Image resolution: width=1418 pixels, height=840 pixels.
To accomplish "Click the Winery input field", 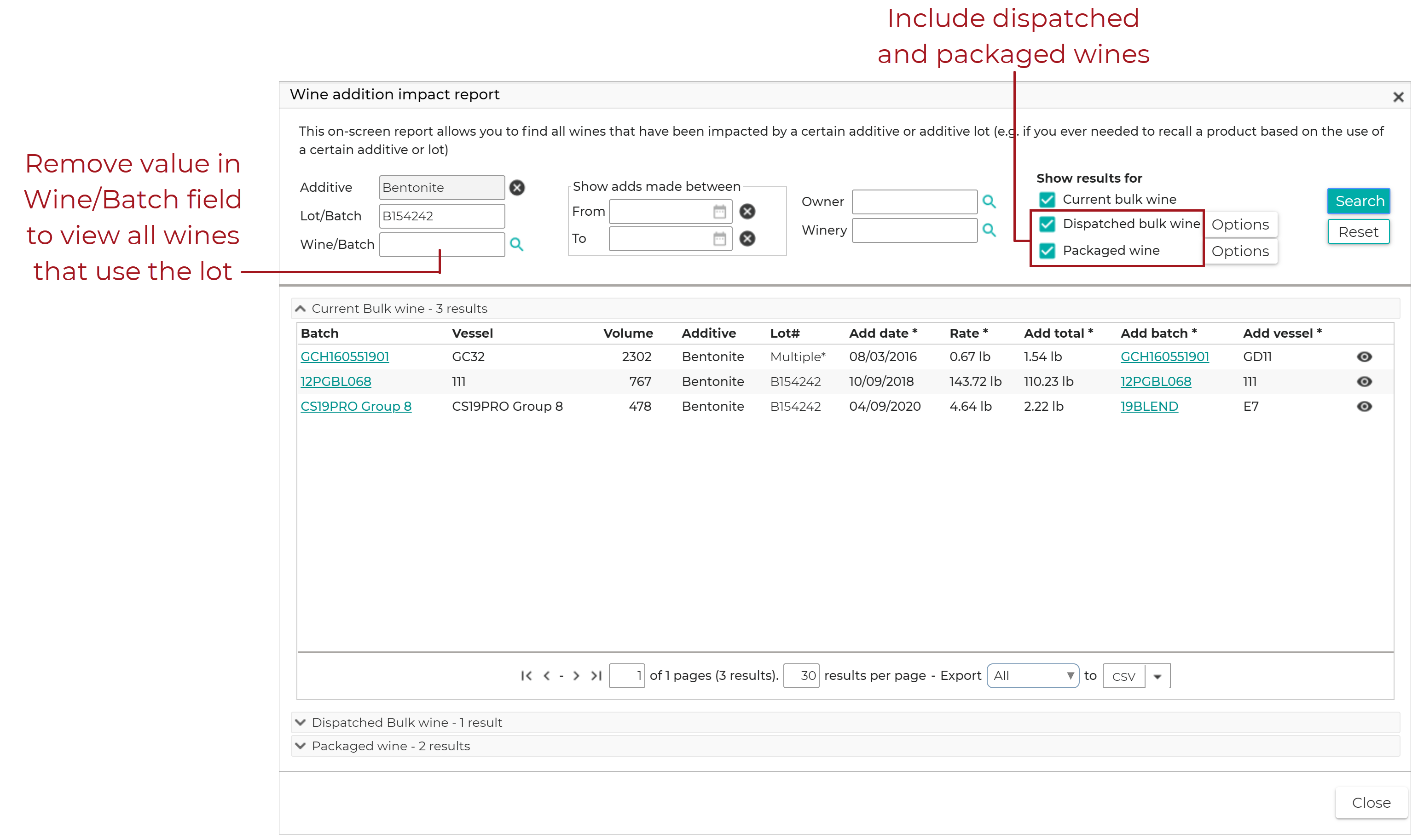I will tap(914, 230).
